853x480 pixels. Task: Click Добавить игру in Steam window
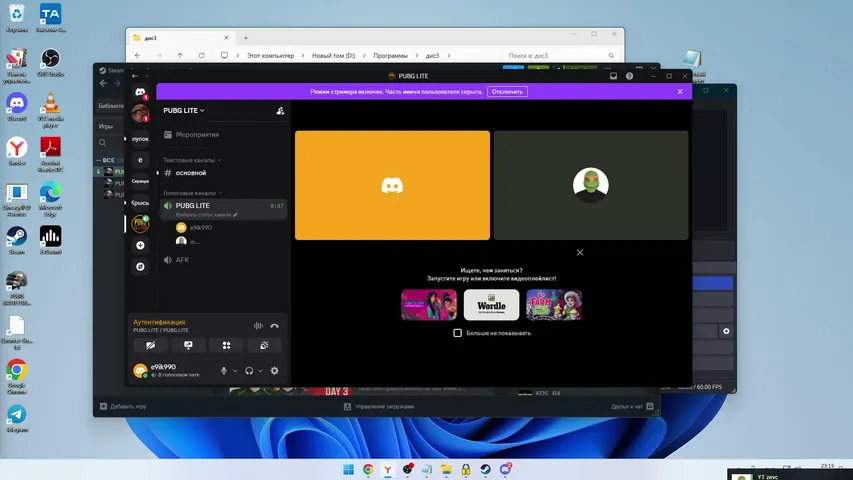[123, 407]
